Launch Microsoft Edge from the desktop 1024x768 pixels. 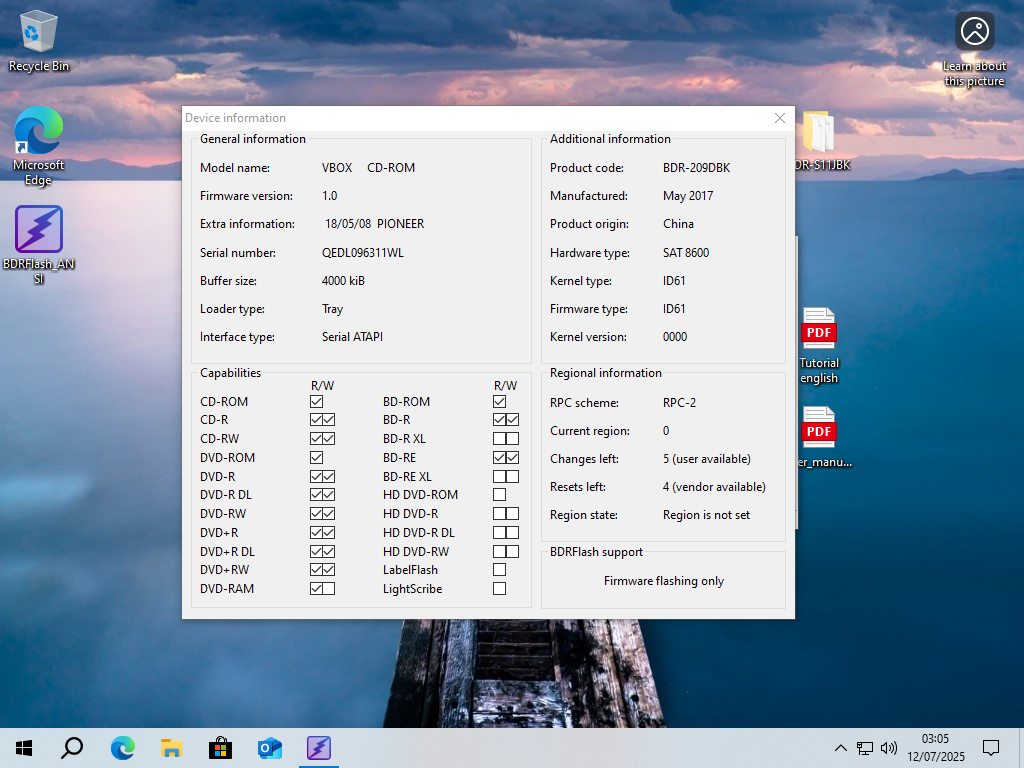click(x=39, y=146)
